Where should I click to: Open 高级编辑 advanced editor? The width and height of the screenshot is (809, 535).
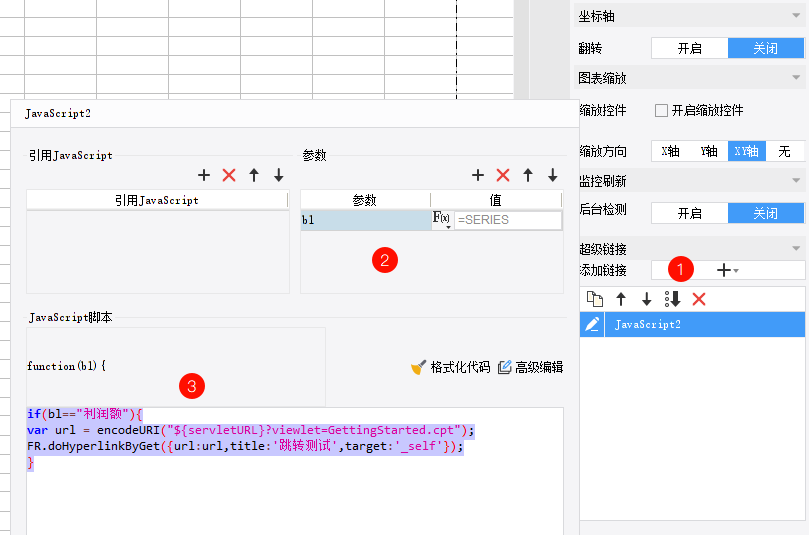530,367
